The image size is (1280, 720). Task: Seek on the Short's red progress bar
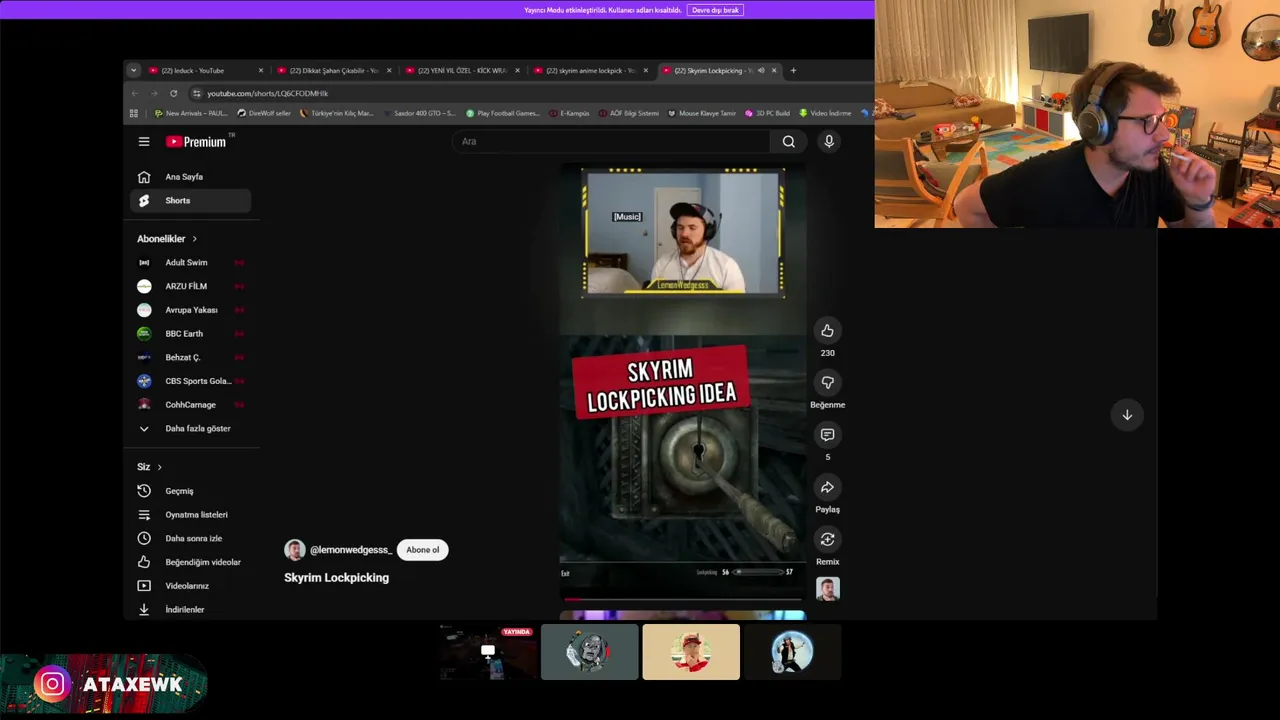(x=682, y=599)
